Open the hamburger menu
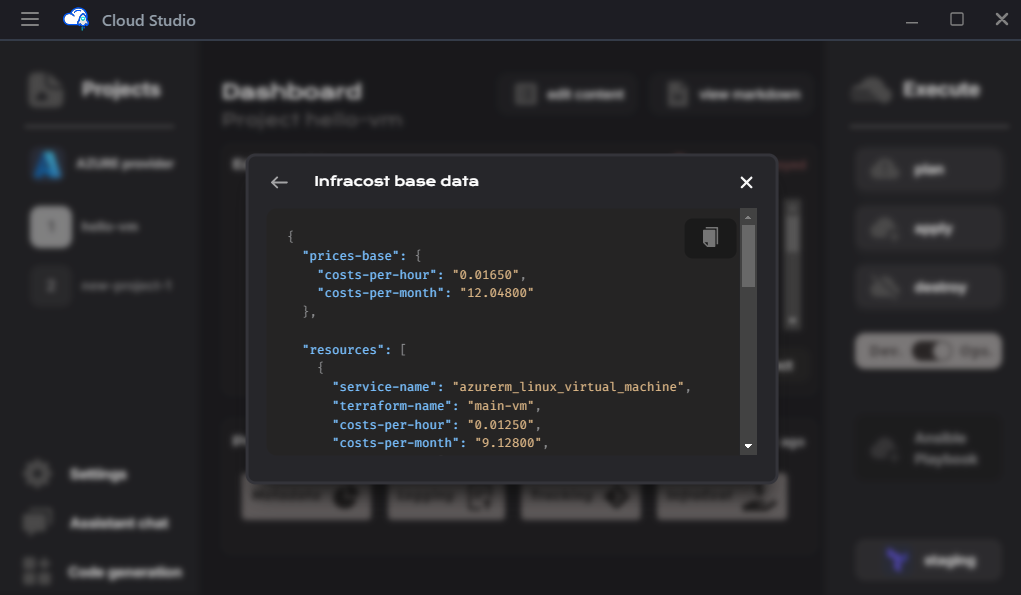The width and height of the screenshot is (1021, 595). click(x=30, y=19)
